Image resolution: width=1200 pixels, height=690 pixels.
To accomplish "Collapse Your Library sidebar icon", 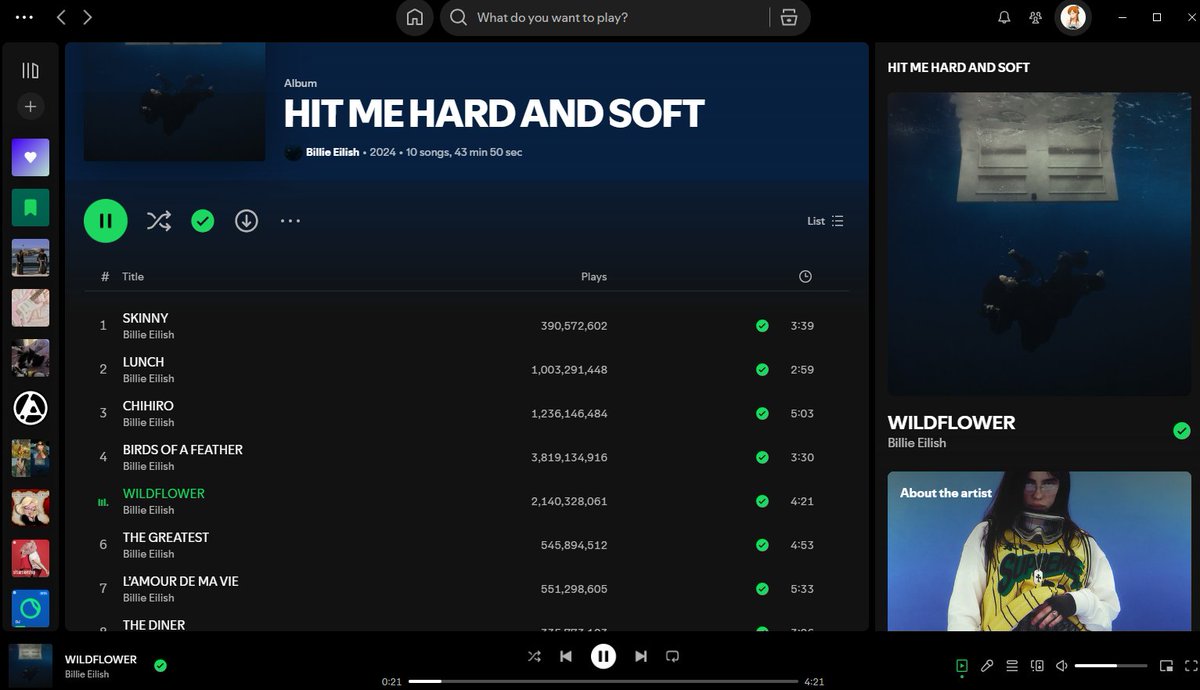I will coord(30,70).
